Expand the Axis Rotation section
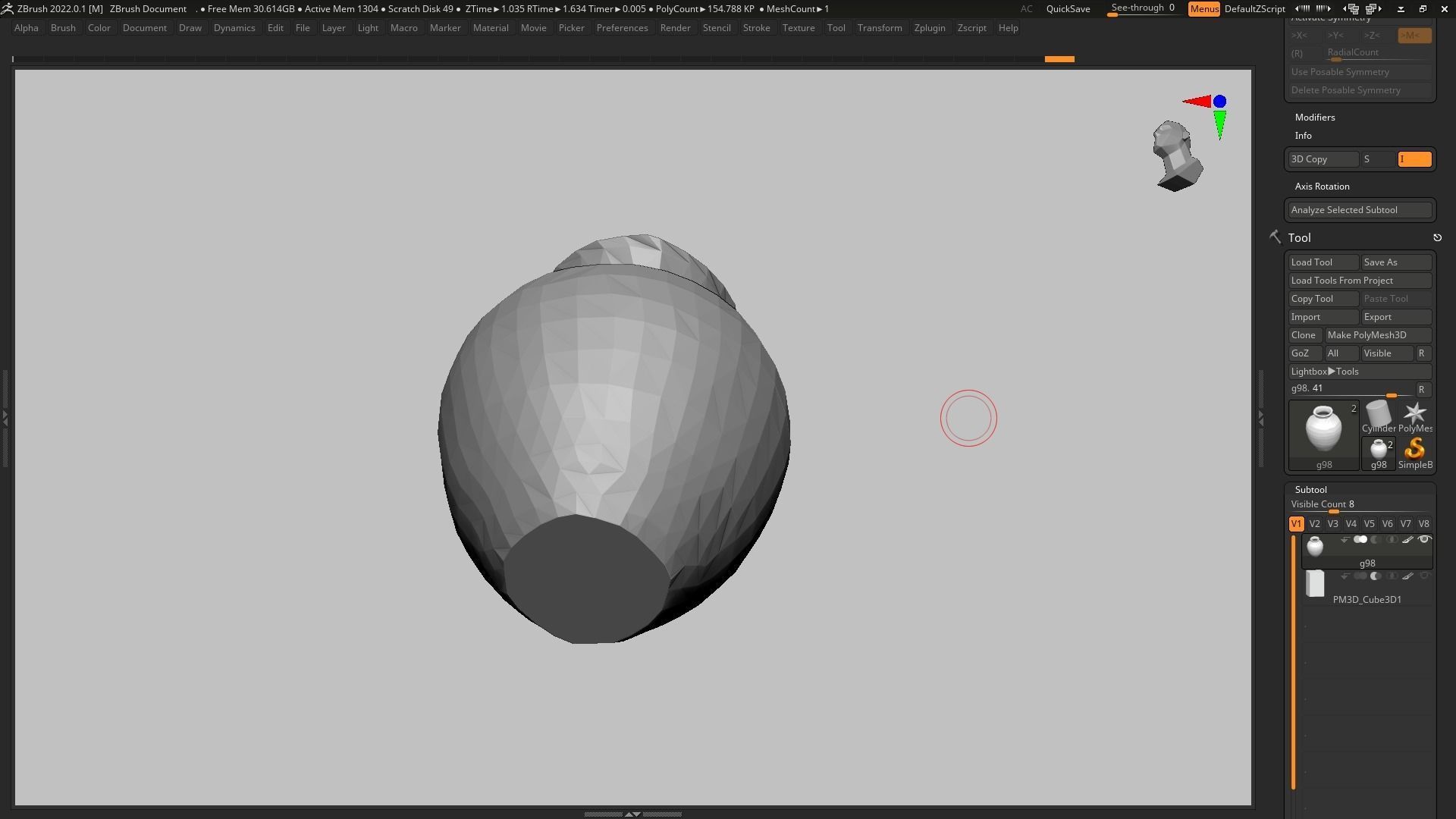The image size is (1456, 819). point(1322,187)
